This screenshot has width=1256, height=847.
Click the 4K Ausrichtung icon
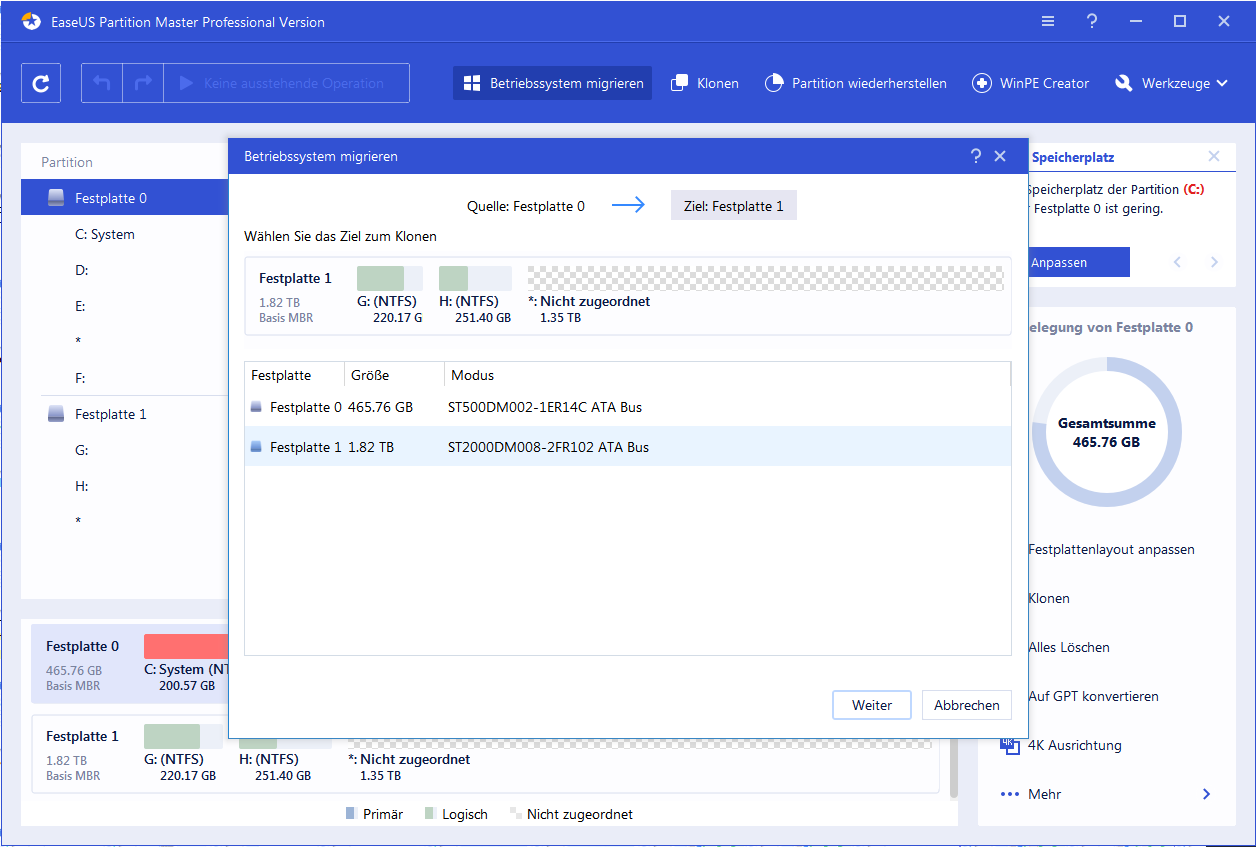click(1010, 745)
